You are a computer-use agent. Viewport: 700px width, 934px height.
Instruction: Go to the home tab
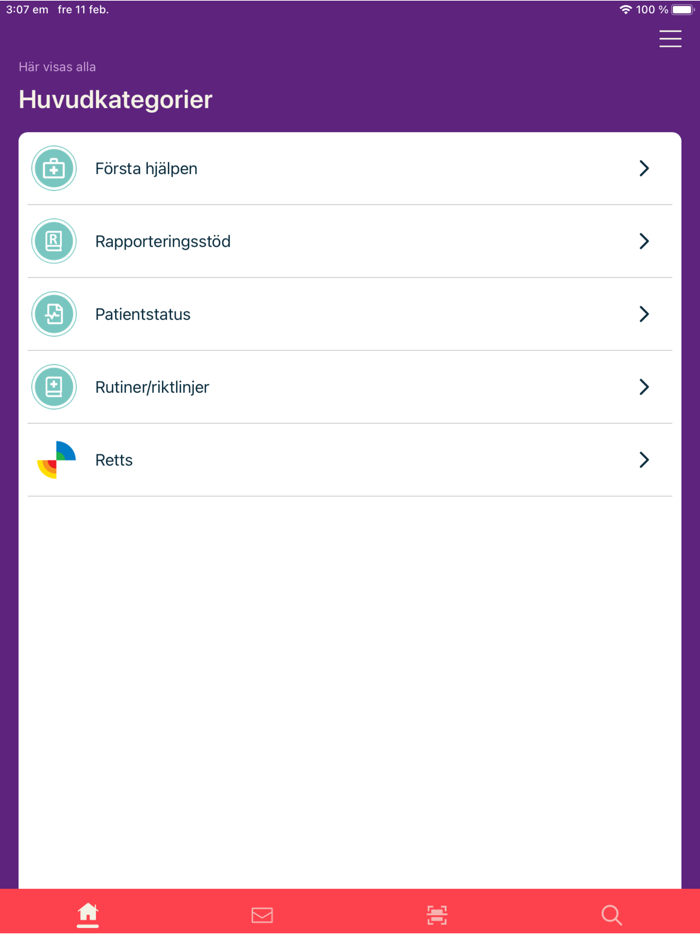88,914
